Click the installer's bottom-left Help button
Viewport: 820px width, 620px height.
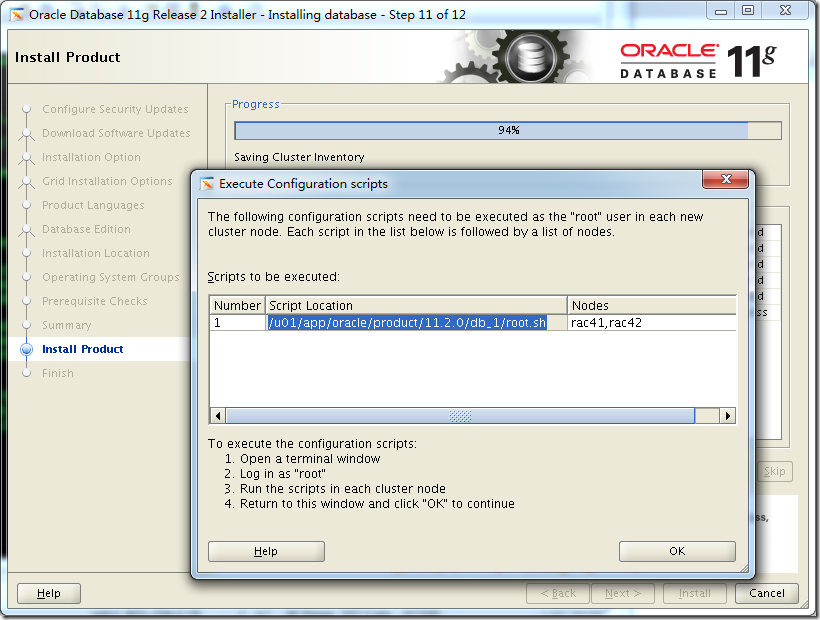[49, 593]
